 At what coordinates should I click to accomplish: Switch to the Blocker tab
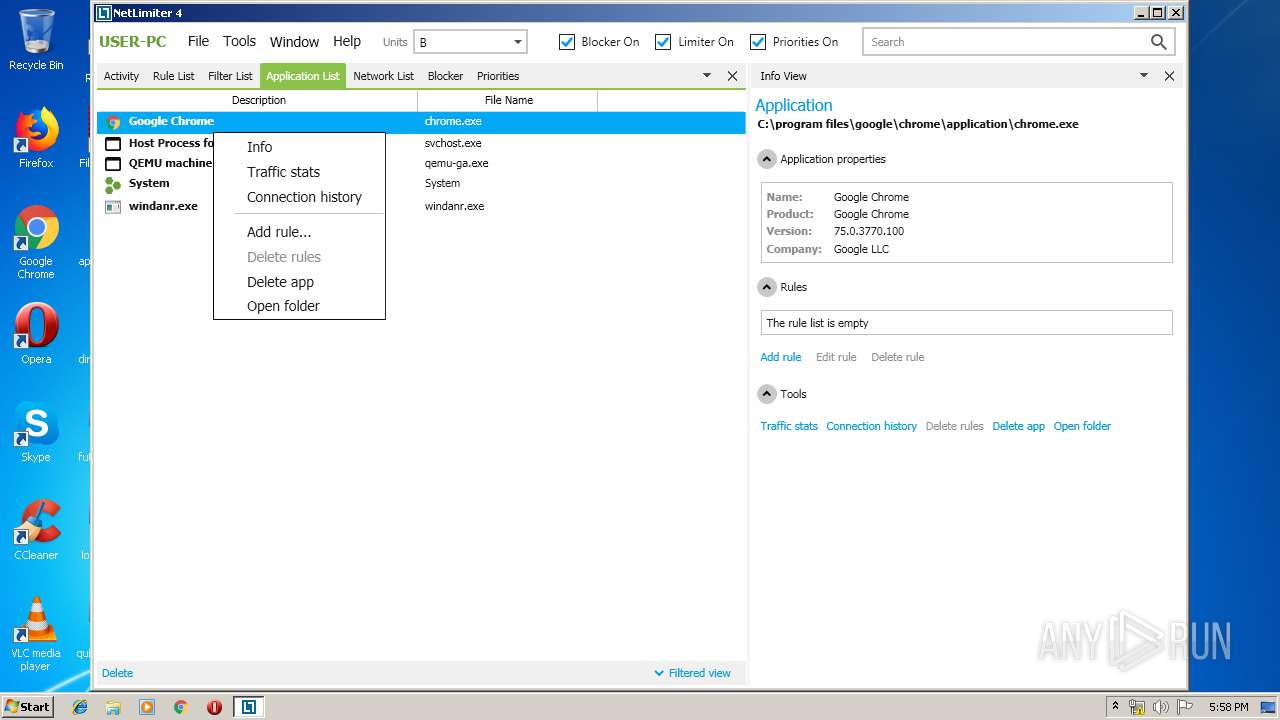[x=445, y=76]
